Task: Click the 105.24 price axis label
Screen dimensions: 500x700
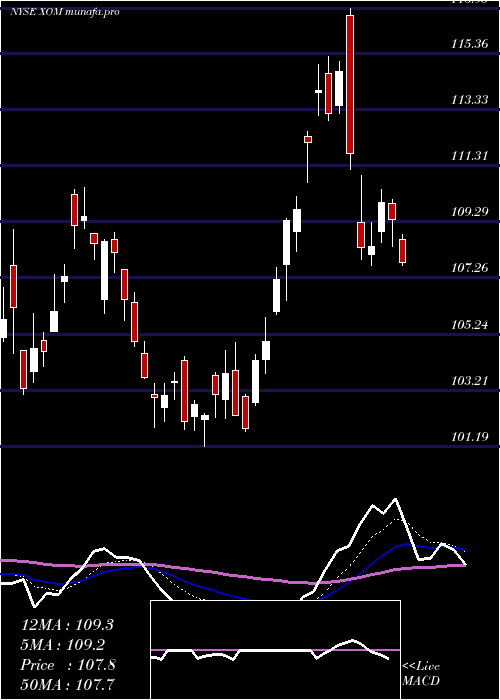Action: (469, 325)
